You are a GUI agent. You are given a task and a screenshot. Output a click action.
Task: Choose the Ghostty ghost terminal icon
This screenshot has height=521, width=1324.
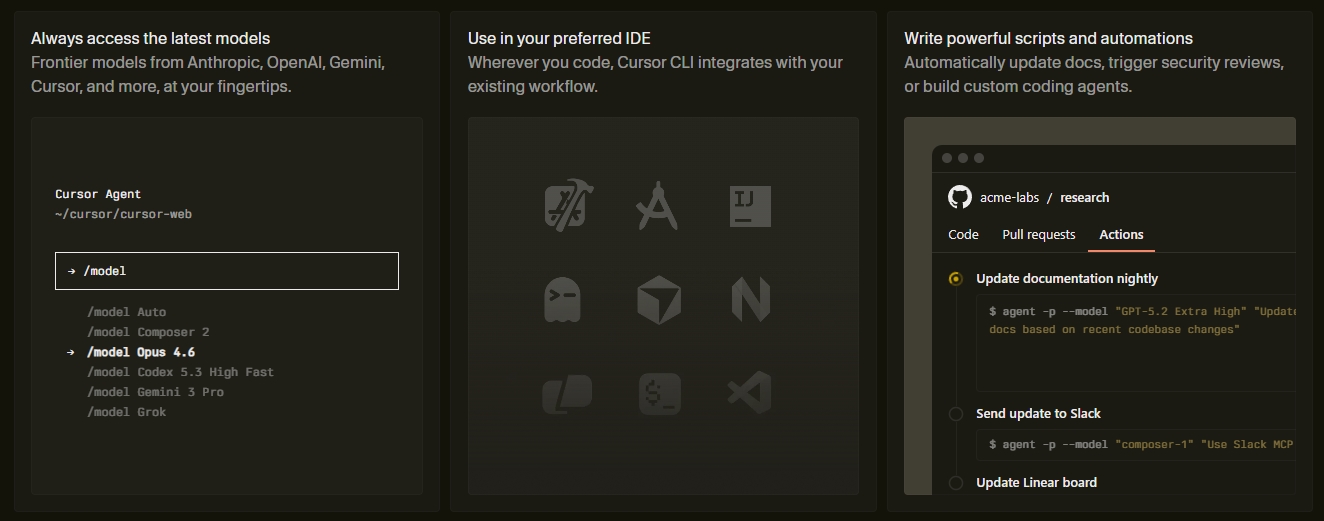pyautogui.click(x=562, y=299)
